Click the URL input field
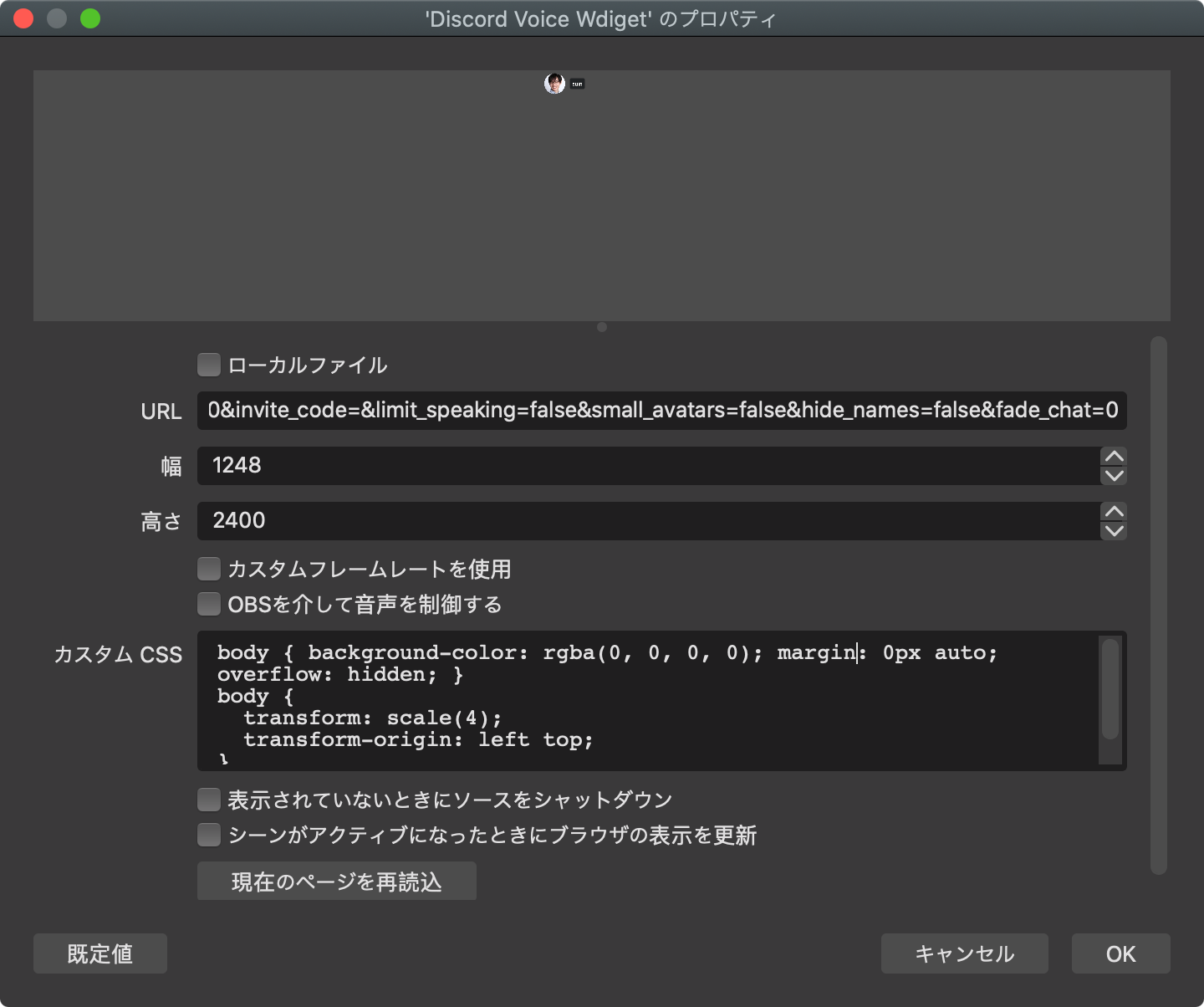Screen dimensions: 1204x1007 pyautogui.click(x=661, y=411)
